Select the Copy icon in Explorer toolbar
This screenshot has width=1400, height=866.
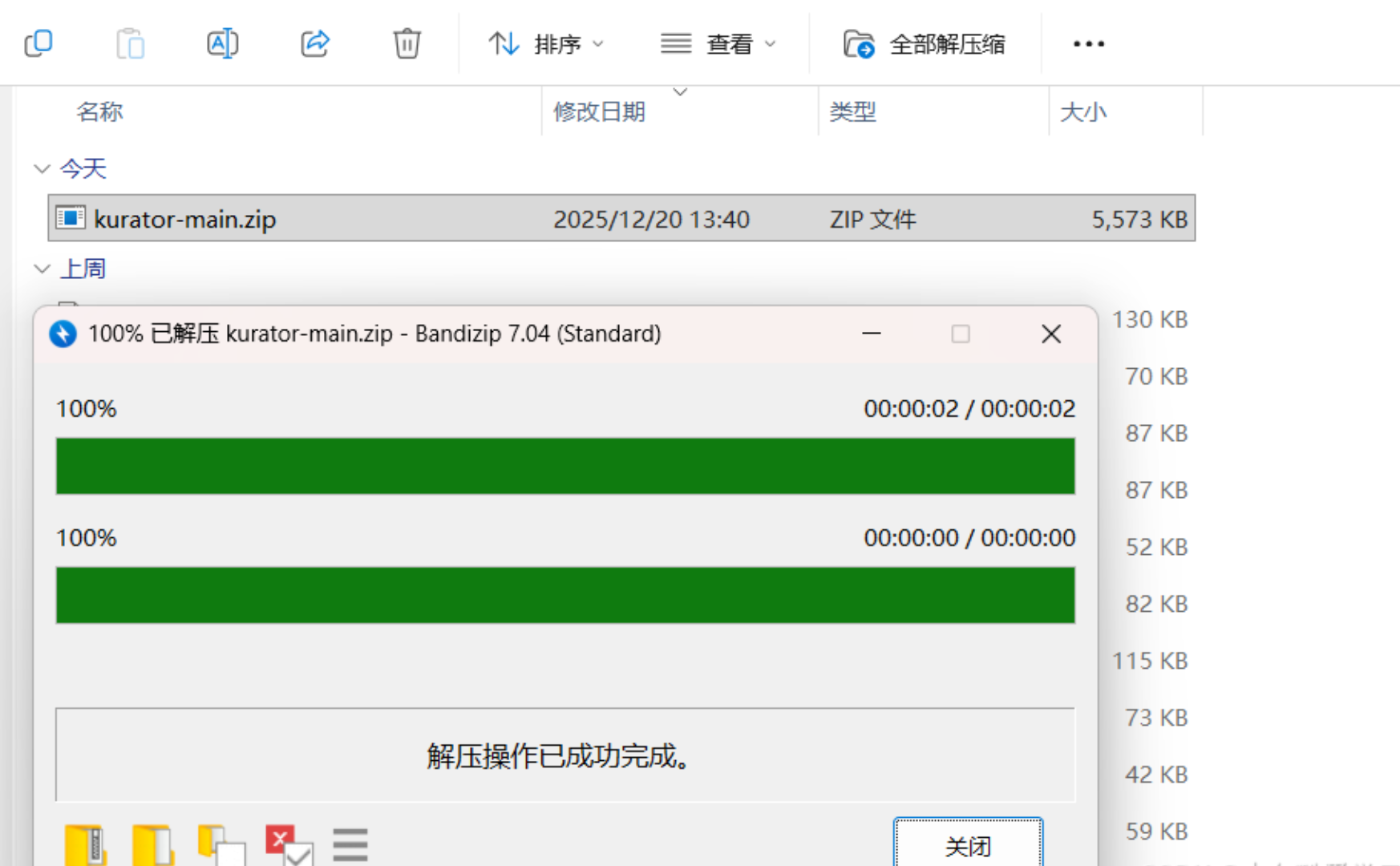38,43
